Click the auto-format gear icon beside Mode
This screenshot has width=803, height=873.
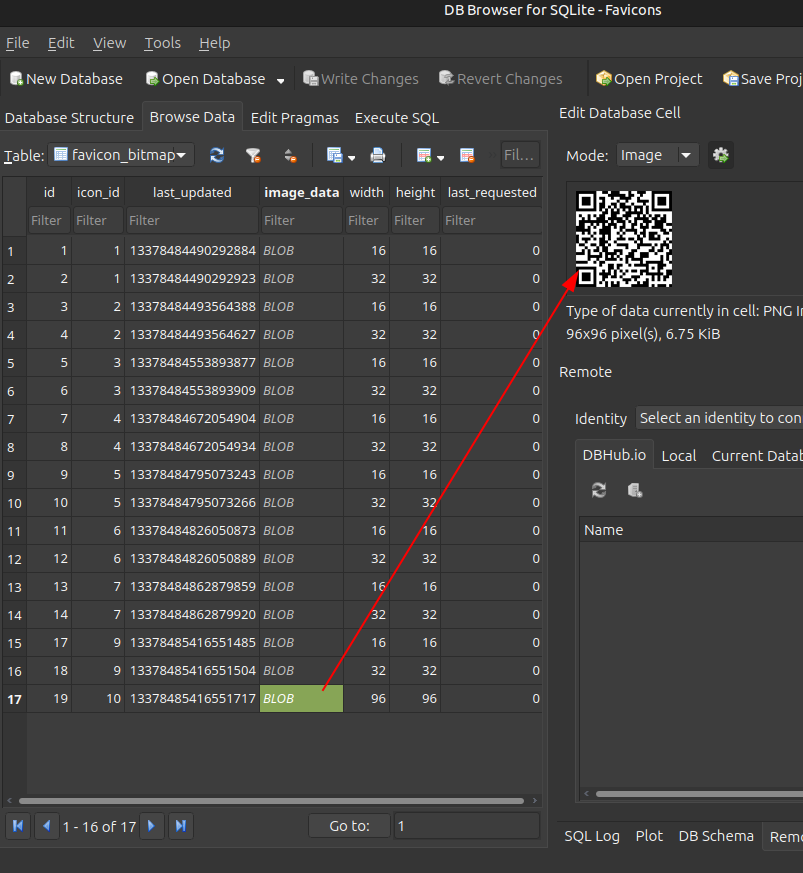coord(720,155)
